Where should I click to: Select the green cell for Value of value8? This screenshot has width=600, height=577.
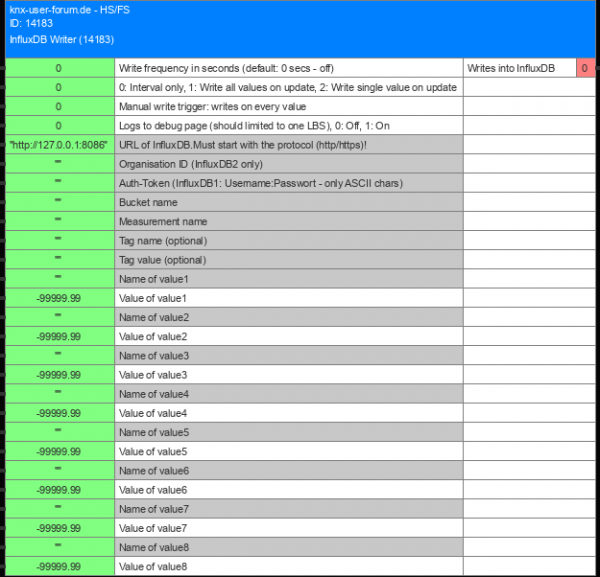click(59, 567)
